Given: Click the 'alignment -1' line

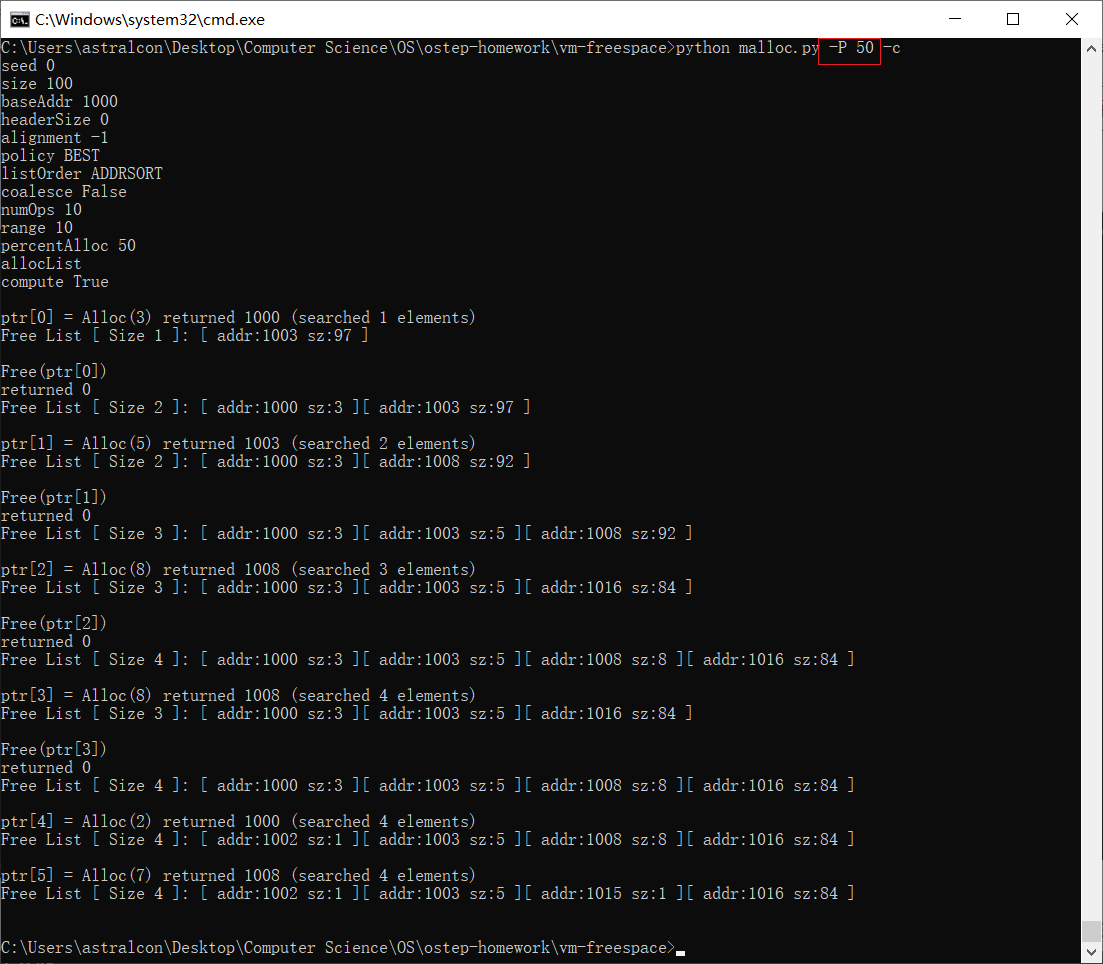Looking at the screenshot, I should [x=55, y=138].
